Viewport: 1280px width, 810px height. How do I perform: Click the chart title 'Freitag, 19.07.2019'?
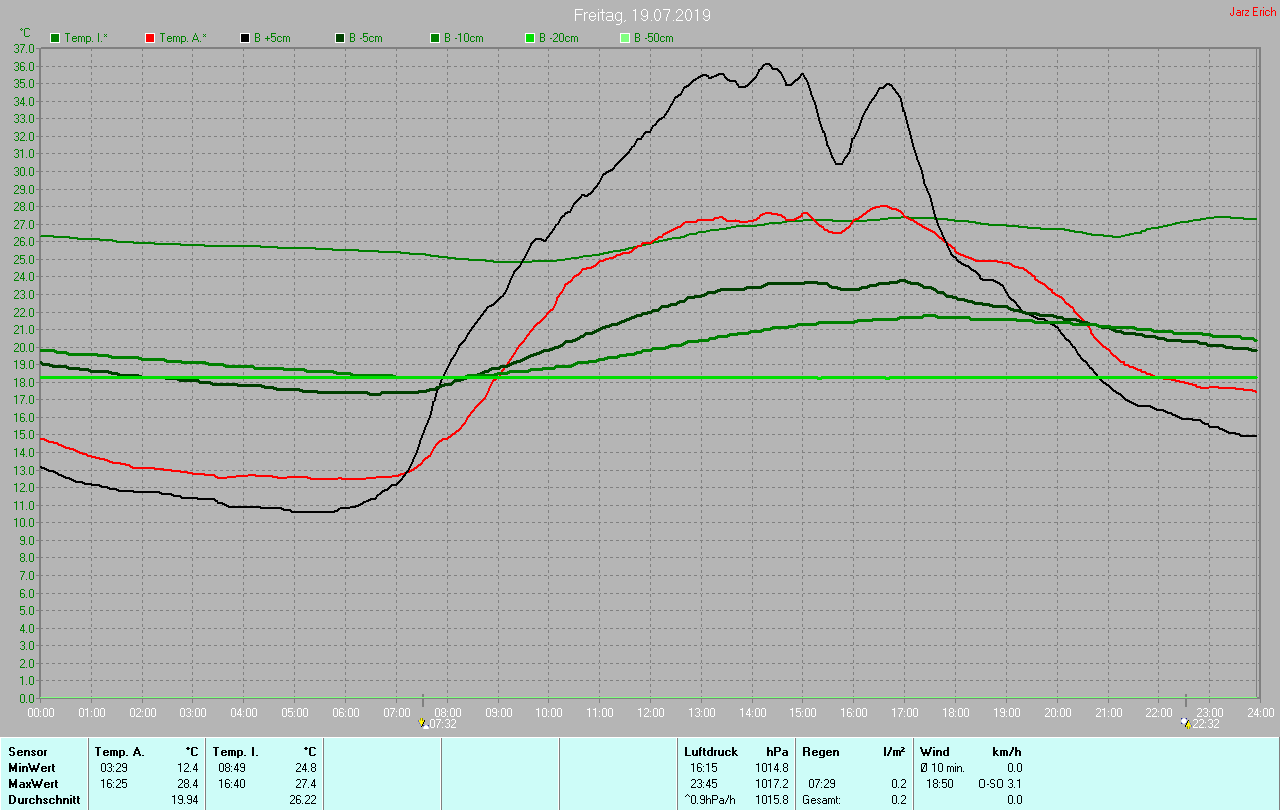coord(642,15)
